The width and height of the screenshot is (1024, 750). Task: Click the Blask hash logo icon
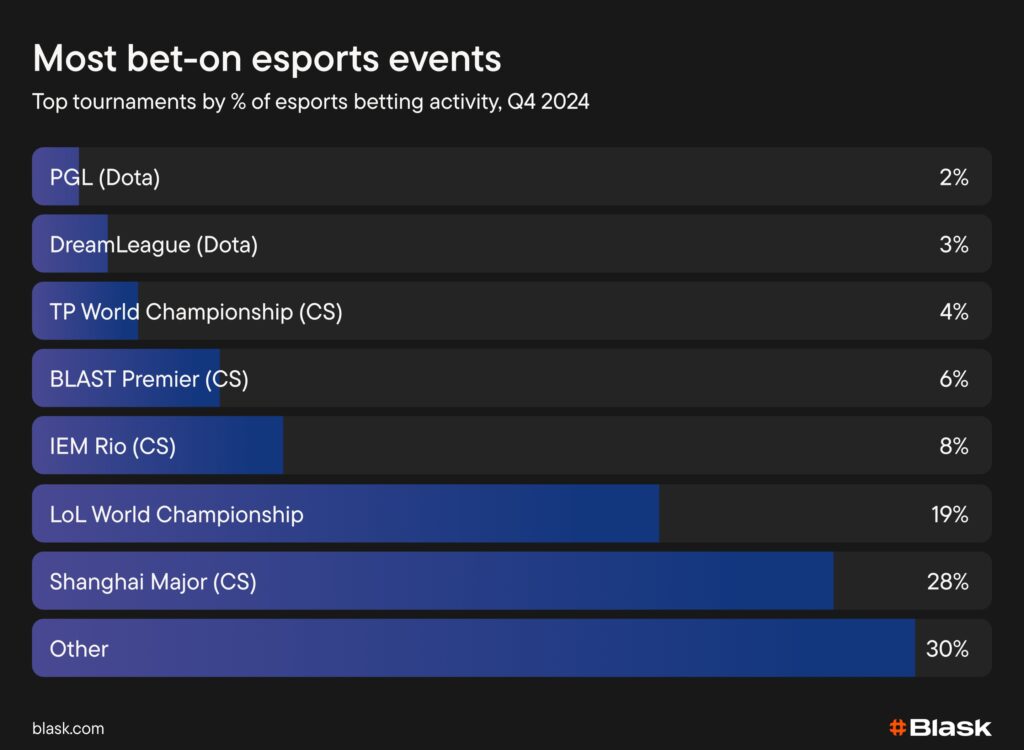pos(897,727)
